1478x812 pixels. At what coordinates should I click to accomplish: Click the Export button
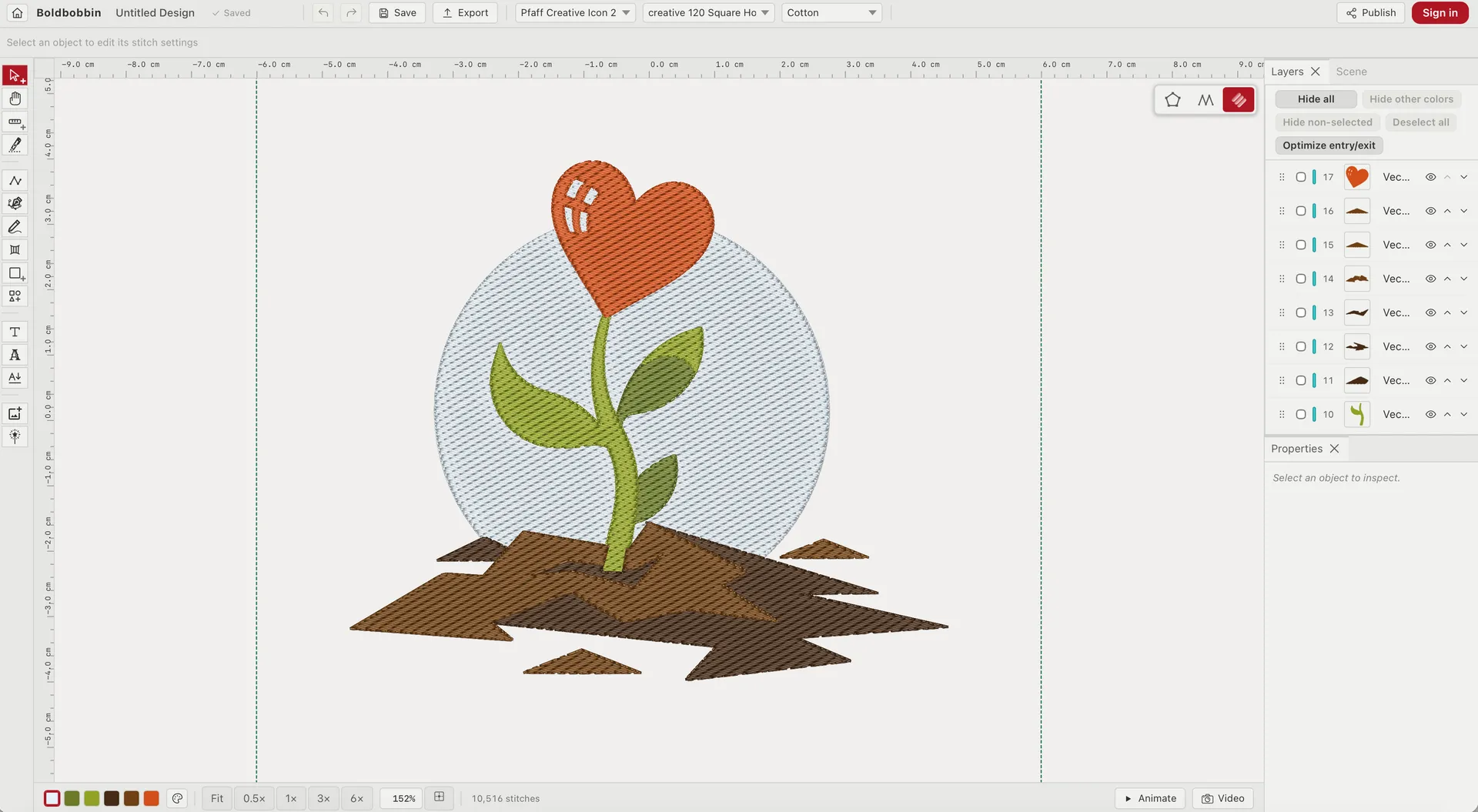[465, 13]
